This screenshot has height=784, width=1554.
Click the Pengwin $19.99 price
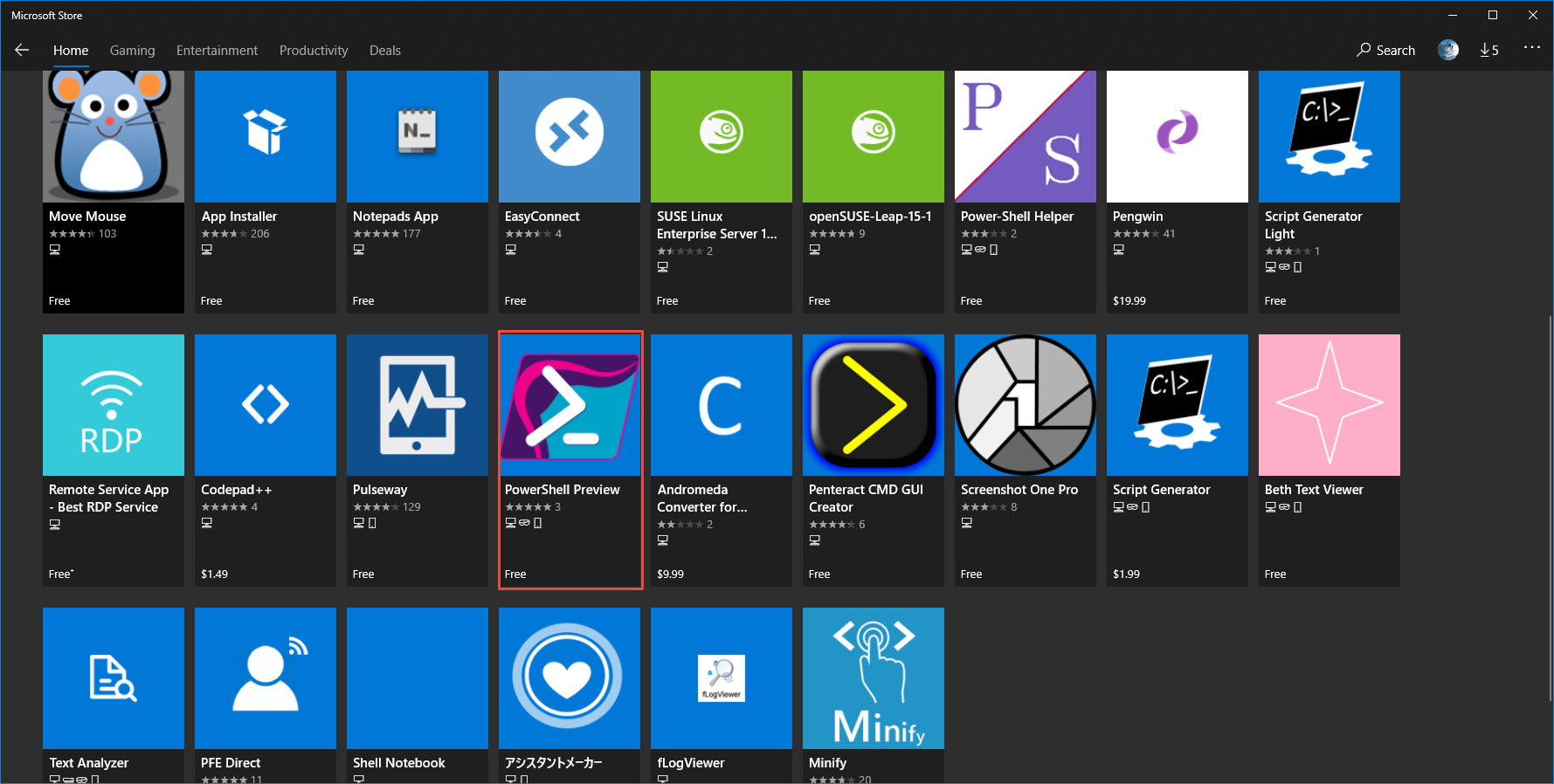click(x=1129, y=300)
